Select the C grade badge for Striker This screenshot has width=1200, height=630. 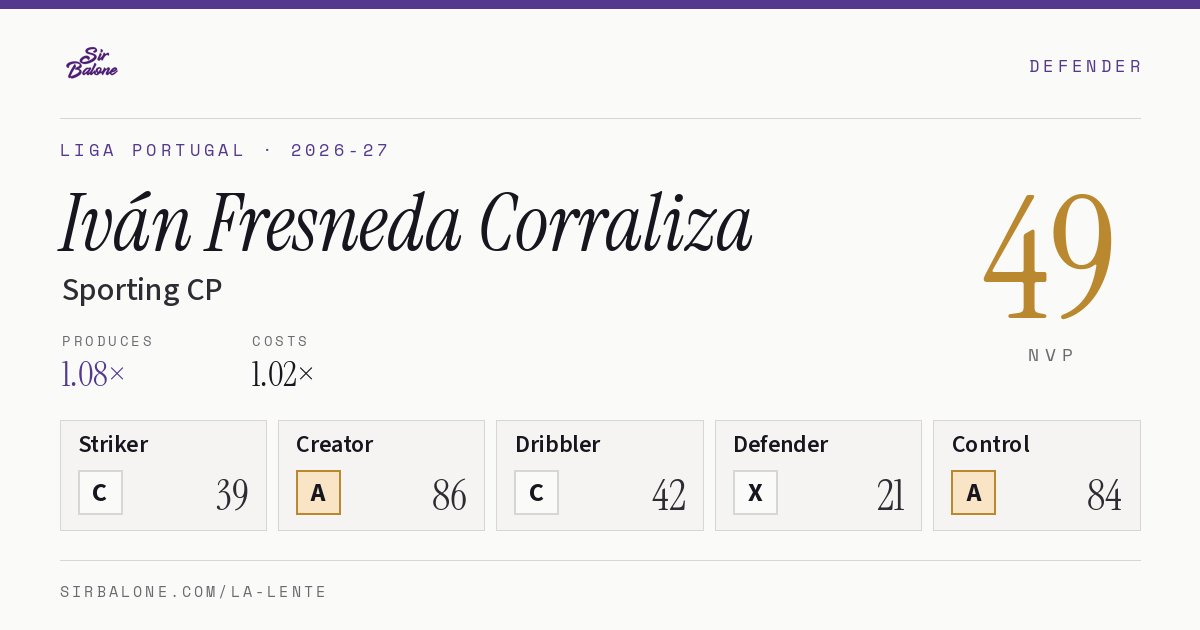pos(100,492)
